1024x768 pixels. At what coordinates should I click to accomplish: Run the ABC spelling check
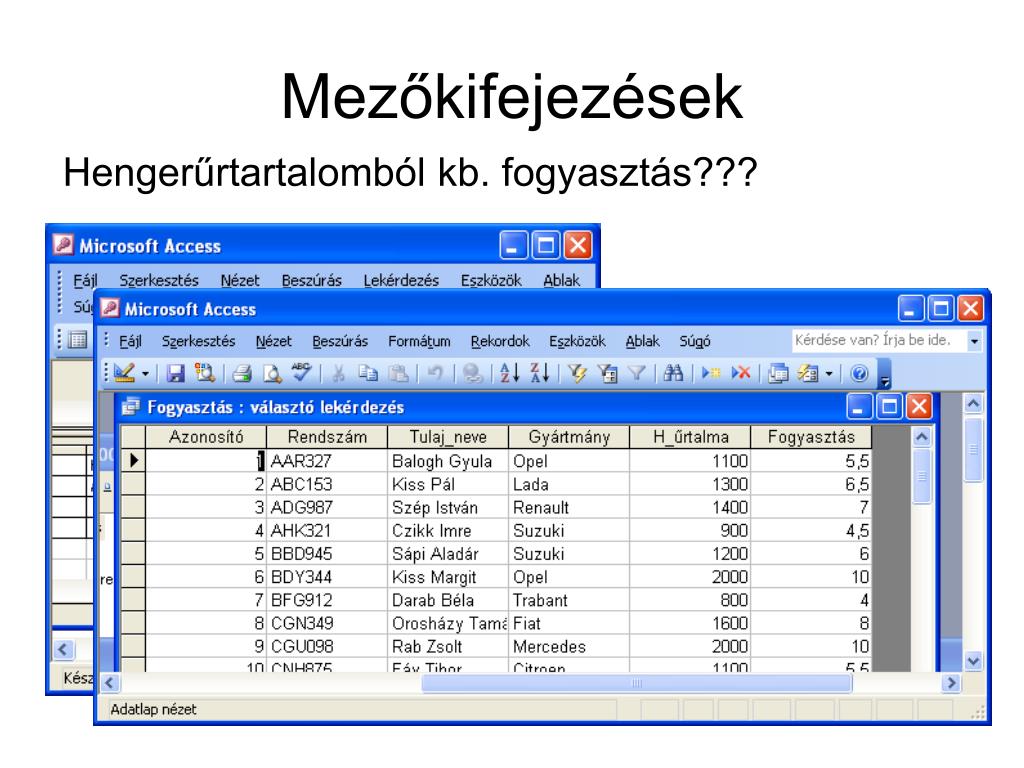click(301, 372)
